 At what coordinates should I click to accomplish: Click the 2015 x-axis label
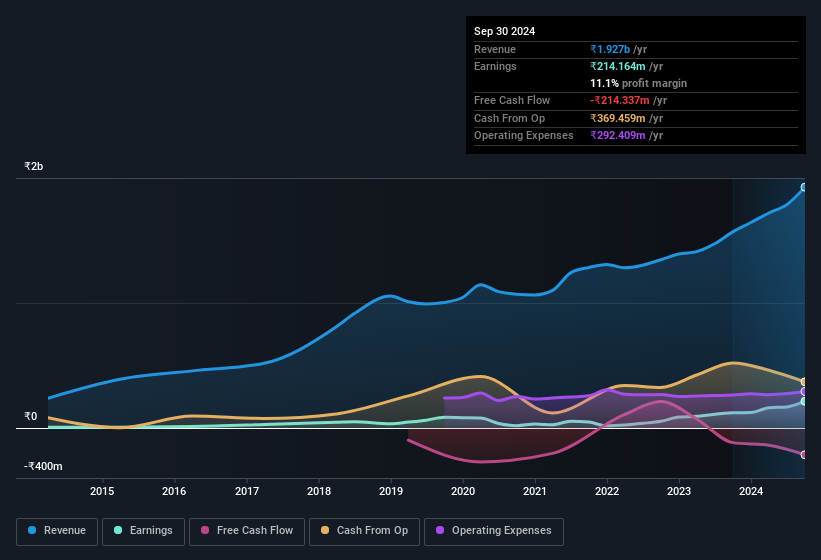102,491
